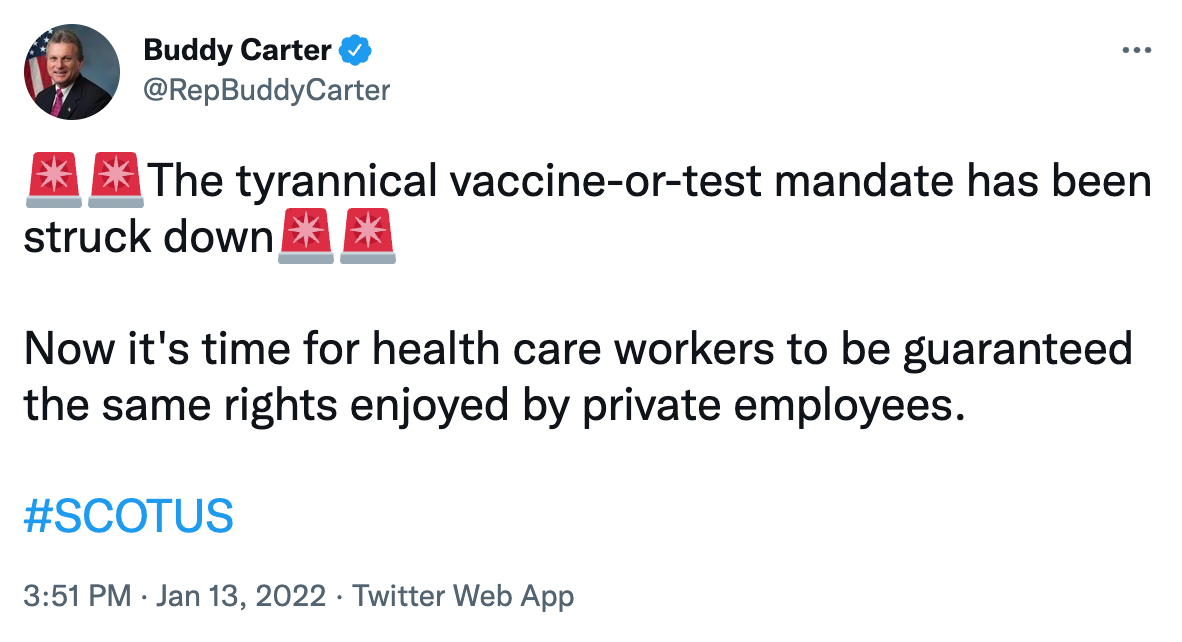Open the @RepBuddyCarter handle link
Screen dimensions: 1182x642
point(267,90)
